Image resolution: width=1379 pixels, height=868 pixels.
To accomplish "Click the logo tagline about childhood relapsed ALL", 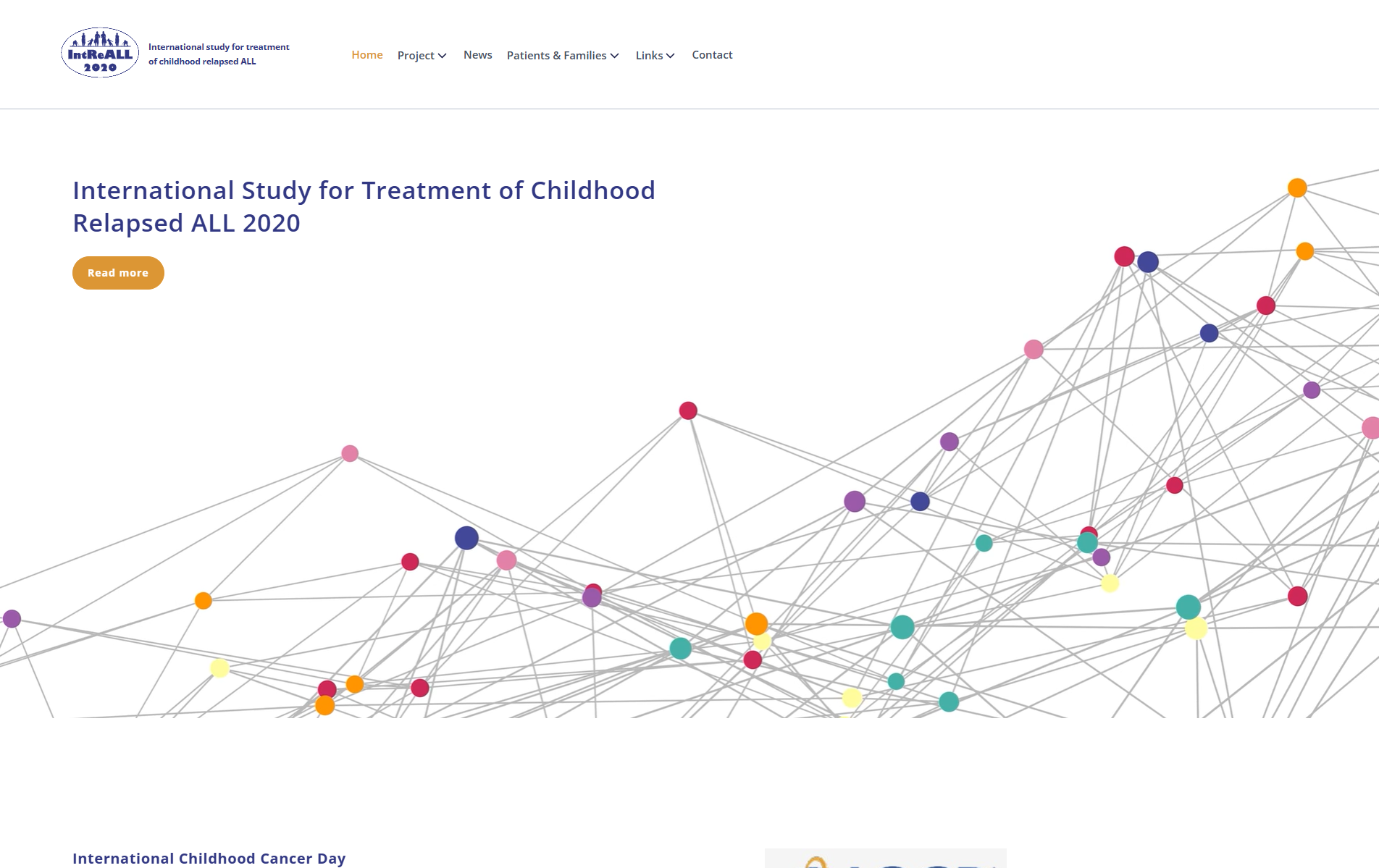I will click(x=218, y=54).
